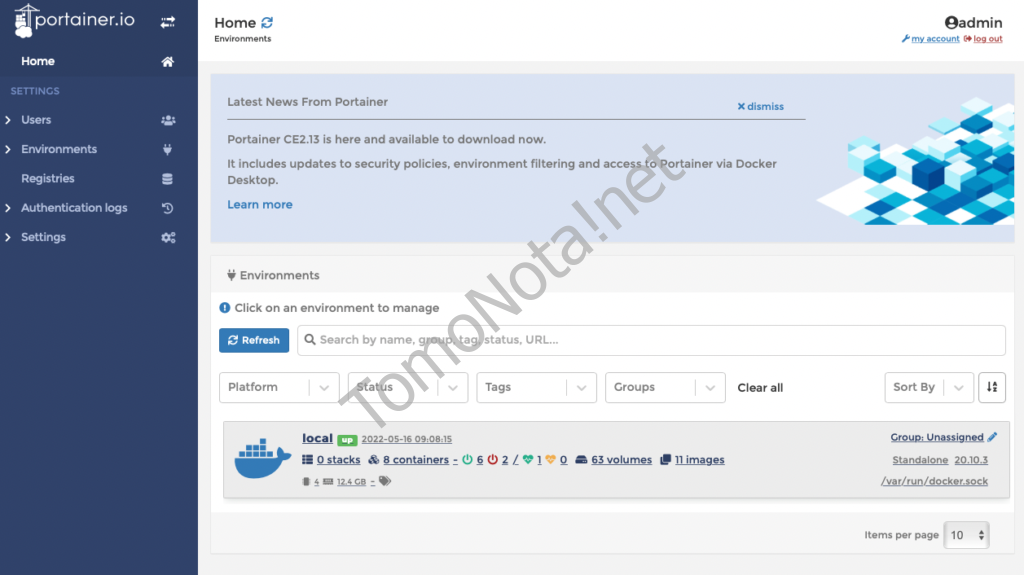
Task: Click the Portainer.io logo
Action: click(x=78, y=21)
